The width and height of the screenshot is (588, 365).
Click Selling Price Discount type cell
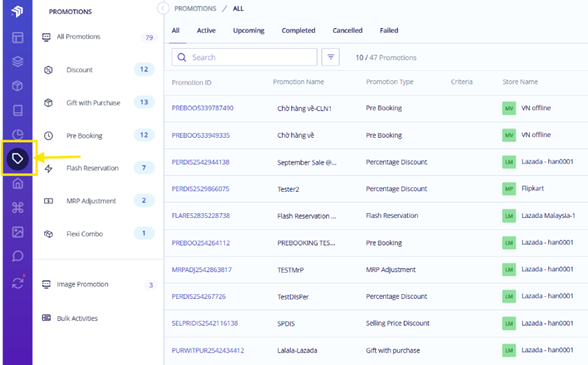(398, 323)
